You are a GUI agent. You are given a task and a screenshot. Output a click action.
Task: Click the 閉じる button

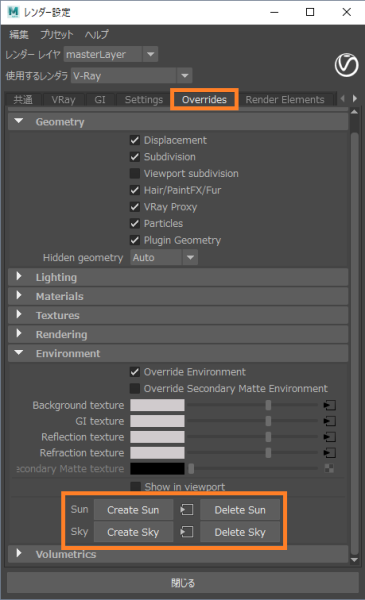(183, 583)
